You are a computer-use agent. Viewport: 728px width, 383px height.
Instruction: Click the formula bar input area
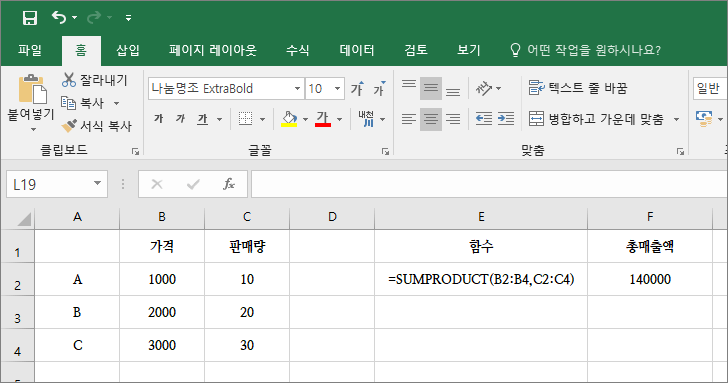click(489, 184)
